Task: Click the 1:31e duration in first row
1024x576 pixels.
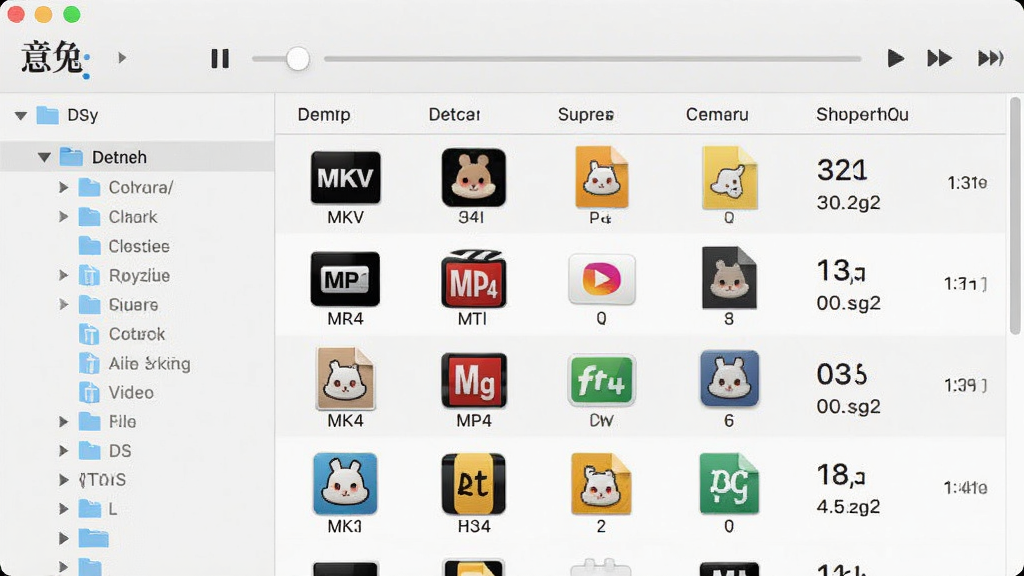Action: coord(967,183)
